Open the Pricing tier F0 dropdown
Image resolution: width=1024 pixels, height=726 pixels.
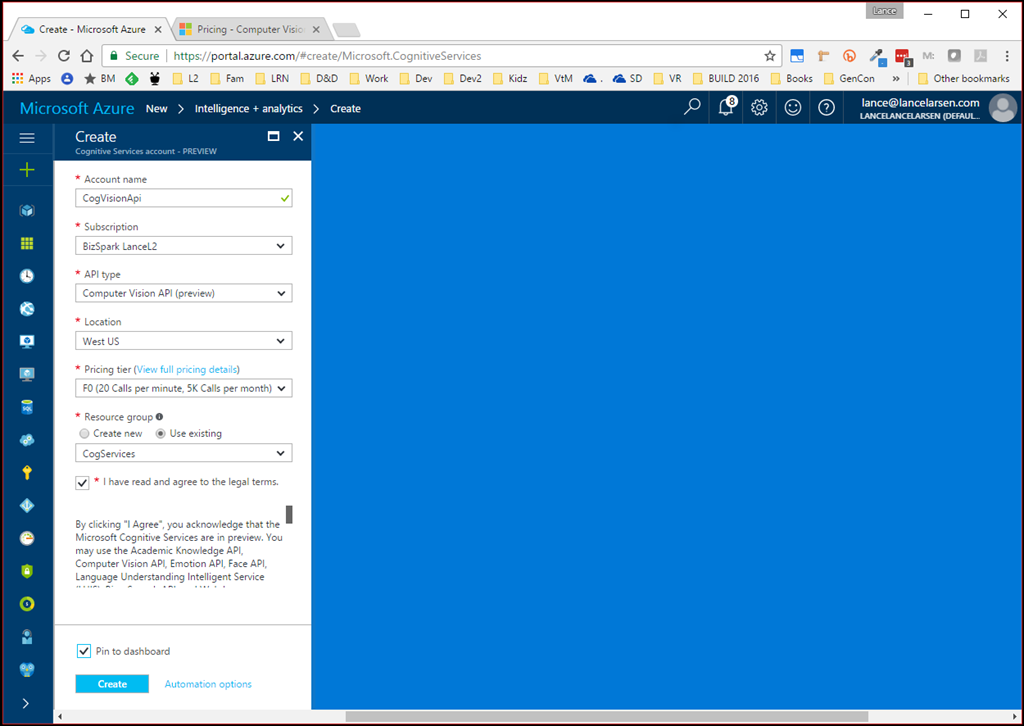(x=184, y=388)
